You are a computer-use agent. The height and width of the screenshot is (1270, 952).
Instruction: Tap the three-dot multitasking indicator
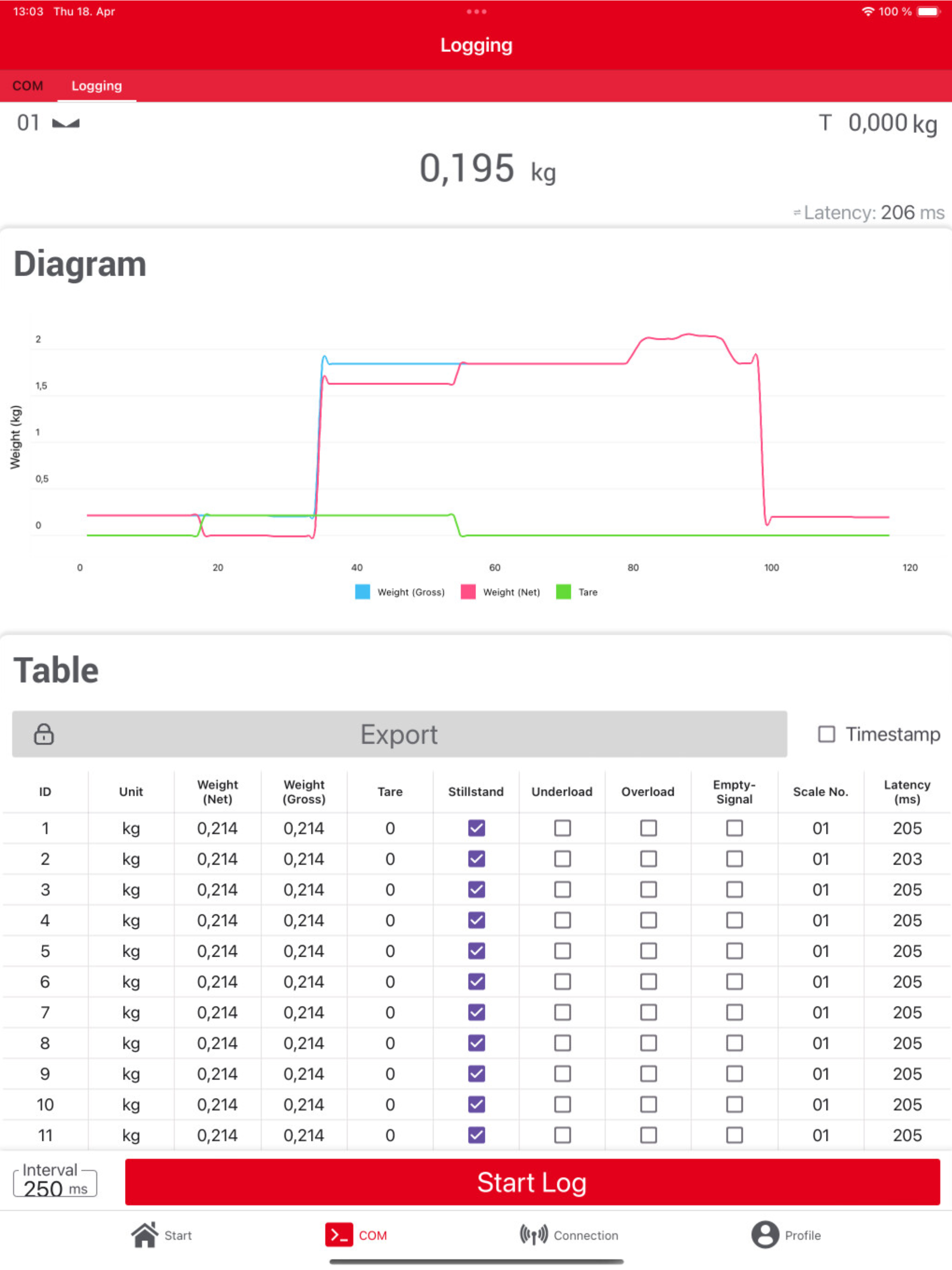pos(476,12)
